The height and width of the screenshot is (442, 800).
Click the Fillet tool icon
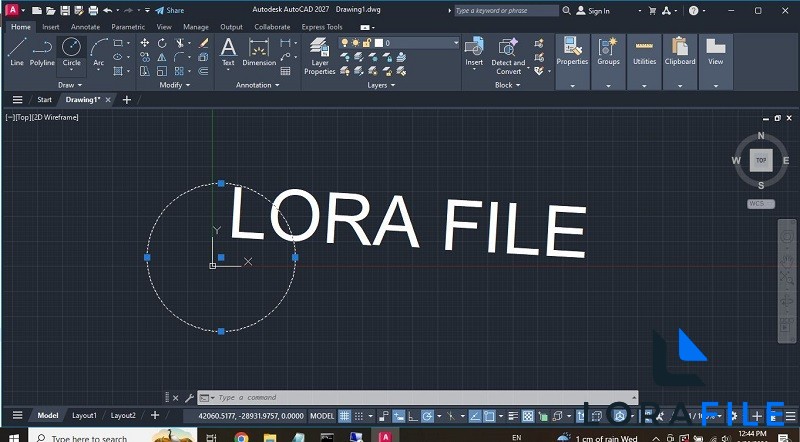point(180,57)
